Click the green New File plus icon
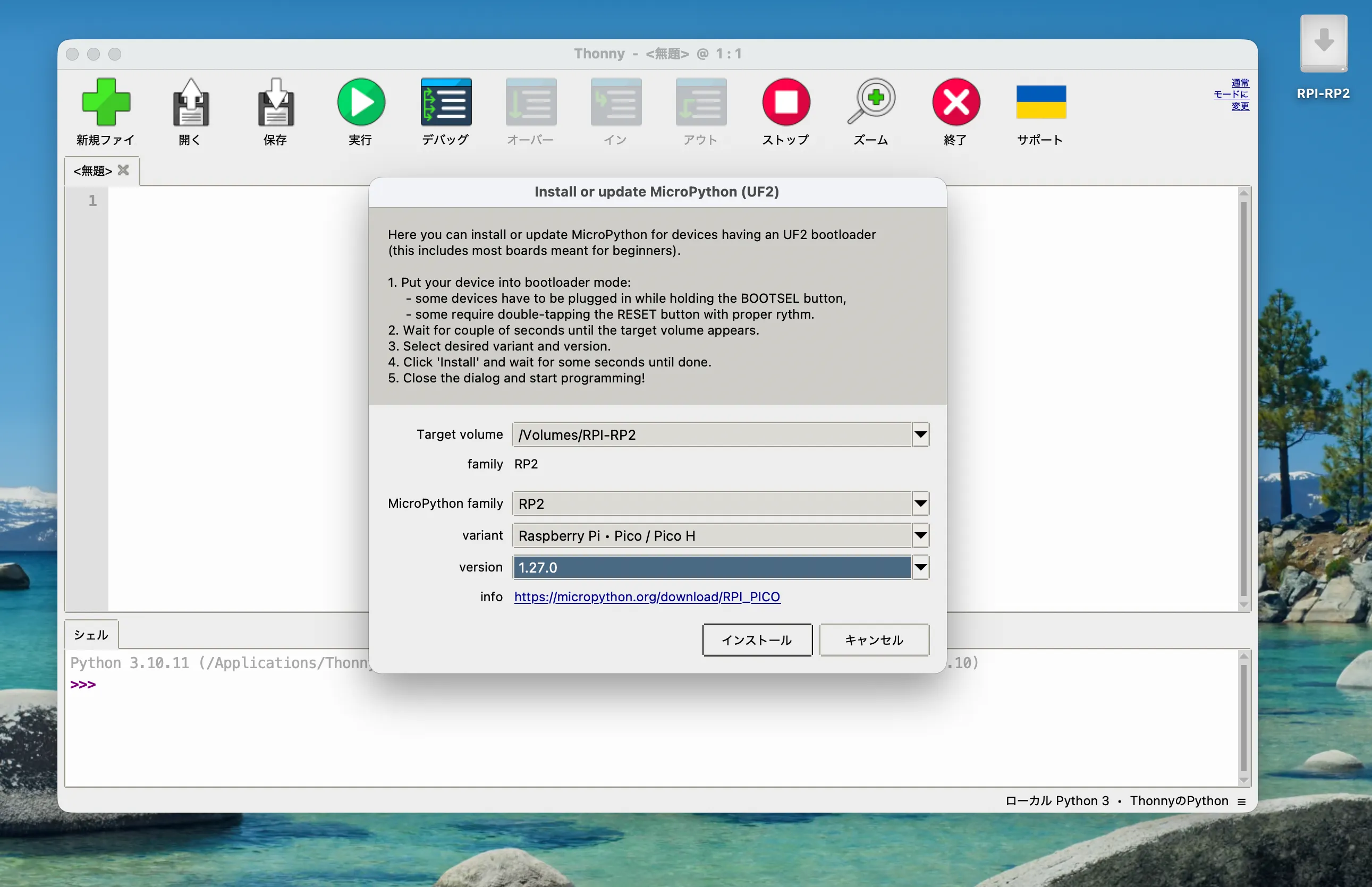Viewport: 1372px width, 887px height. [x=106, y=103]
